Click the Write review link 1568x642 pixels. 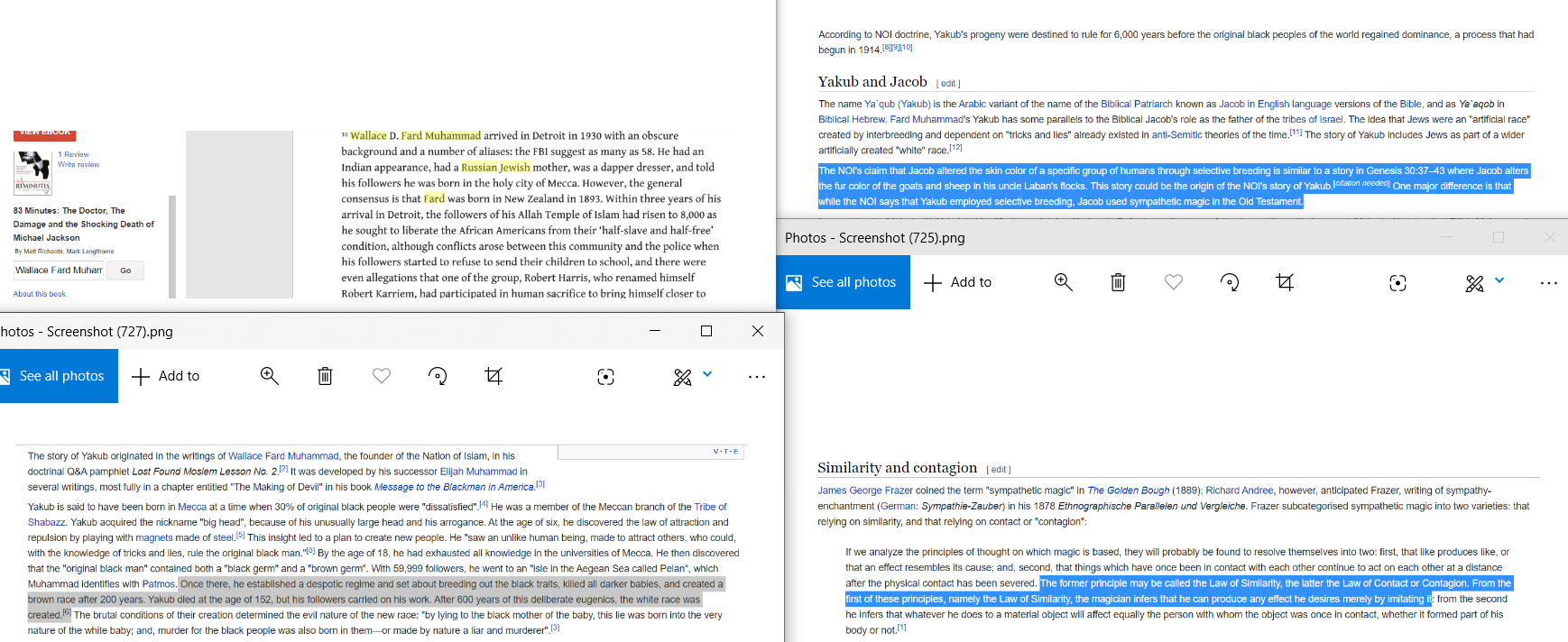point(78,165)
